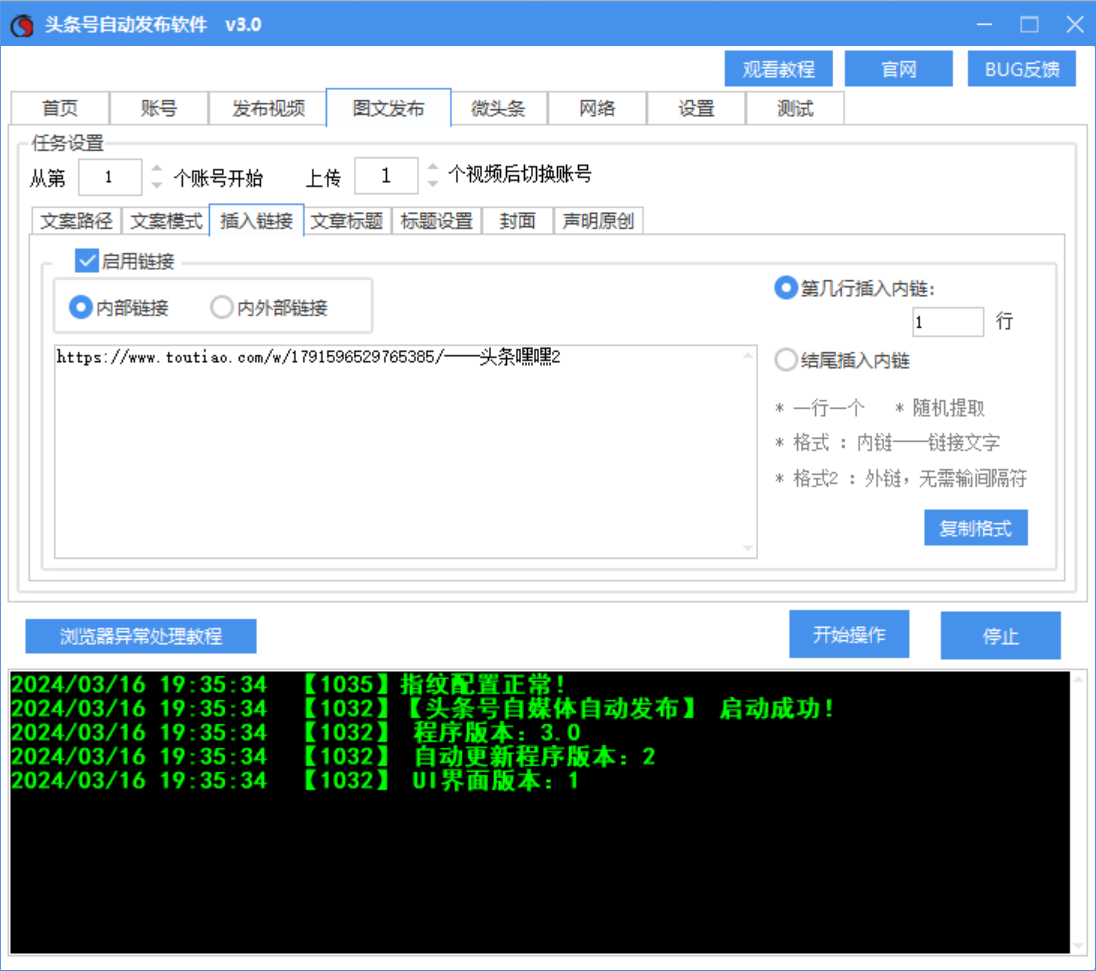Click the app logo icon in title bar
1096x971 pixels.
point(22,25)
